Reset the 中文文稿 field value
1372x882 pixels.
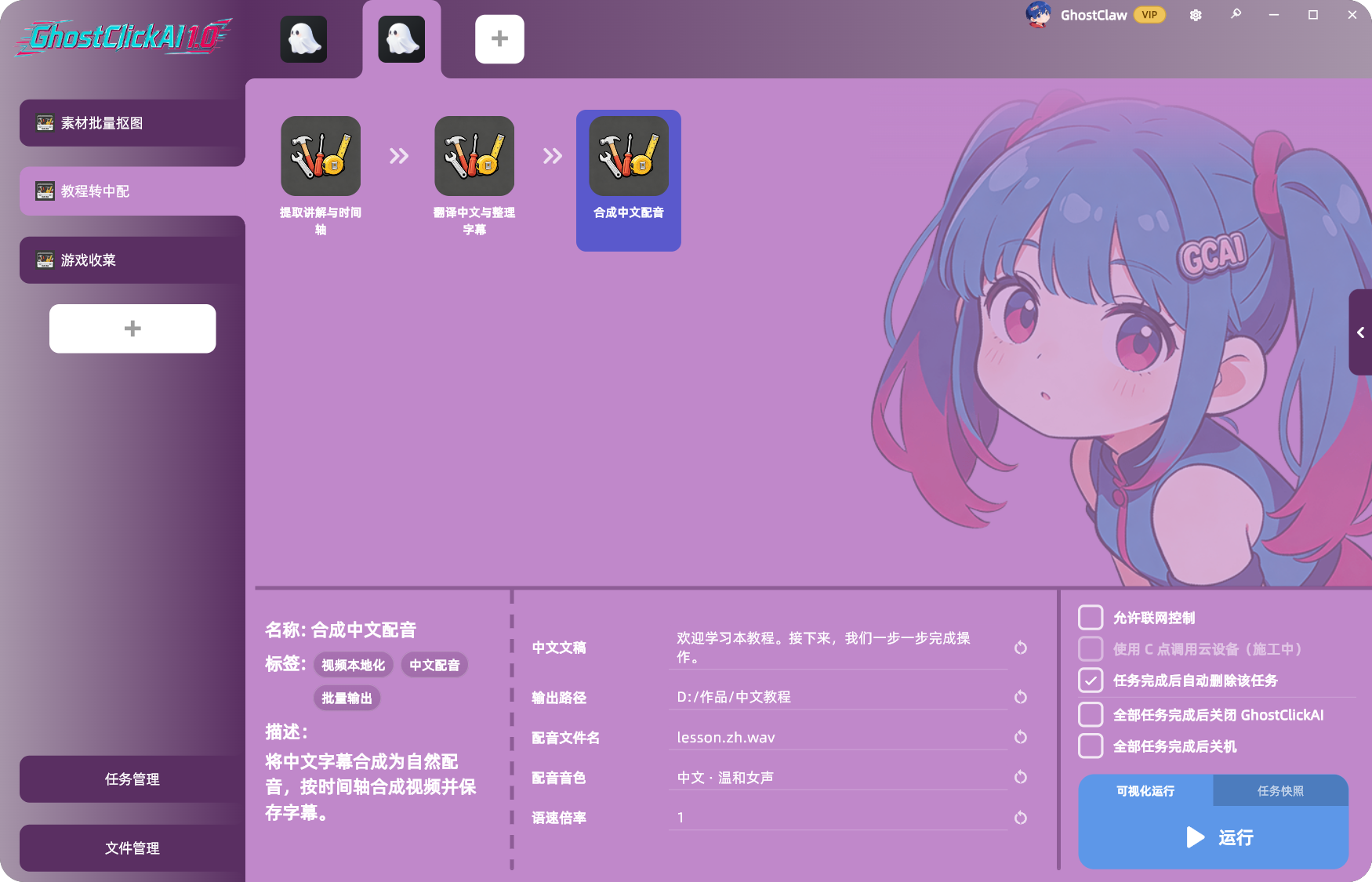1020,648
